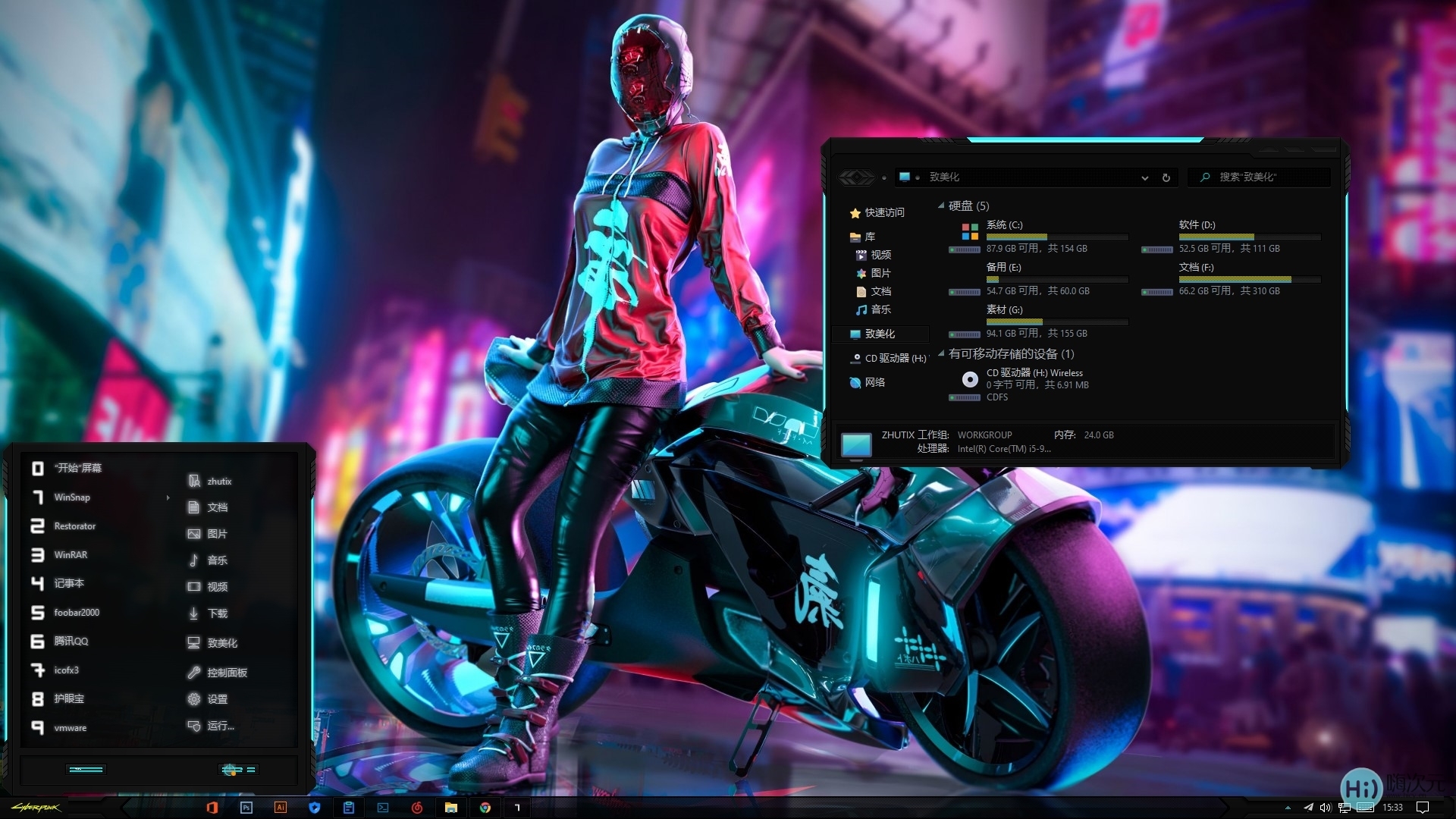
Task: Open Windows Security shield from the taskbar
Action: point(315,808)
